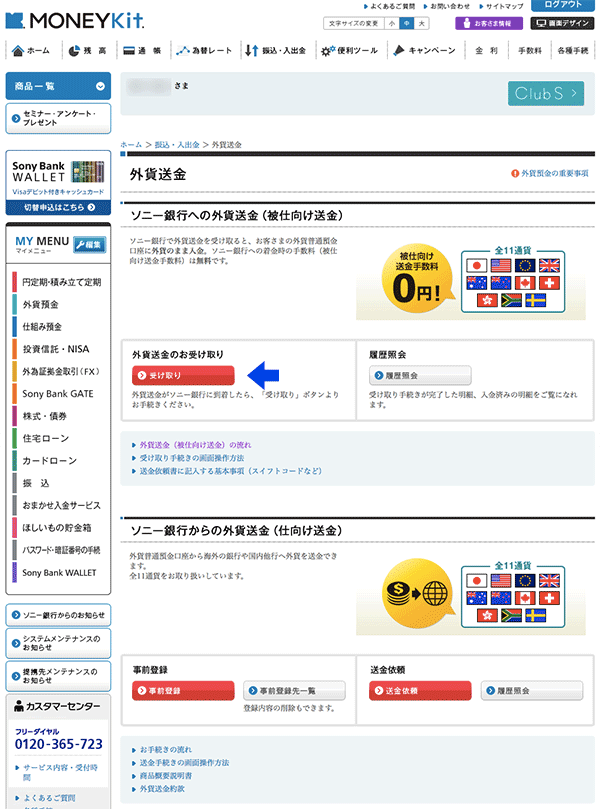Click the 切替申込はこちら wallet button
Screen dimensions: 600x809
click(x=58, y=207)
